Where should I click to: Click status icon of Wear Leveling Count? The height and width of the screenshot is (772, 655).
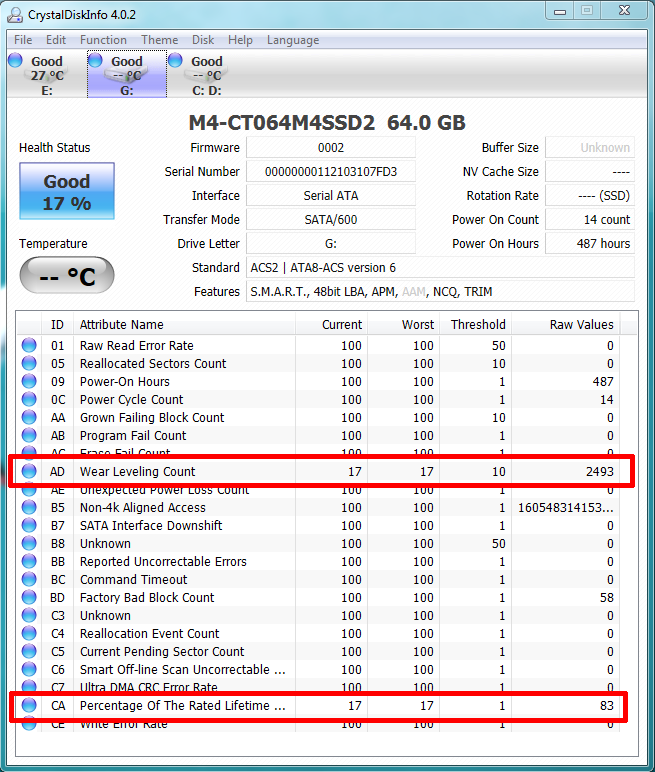(29, 471)
